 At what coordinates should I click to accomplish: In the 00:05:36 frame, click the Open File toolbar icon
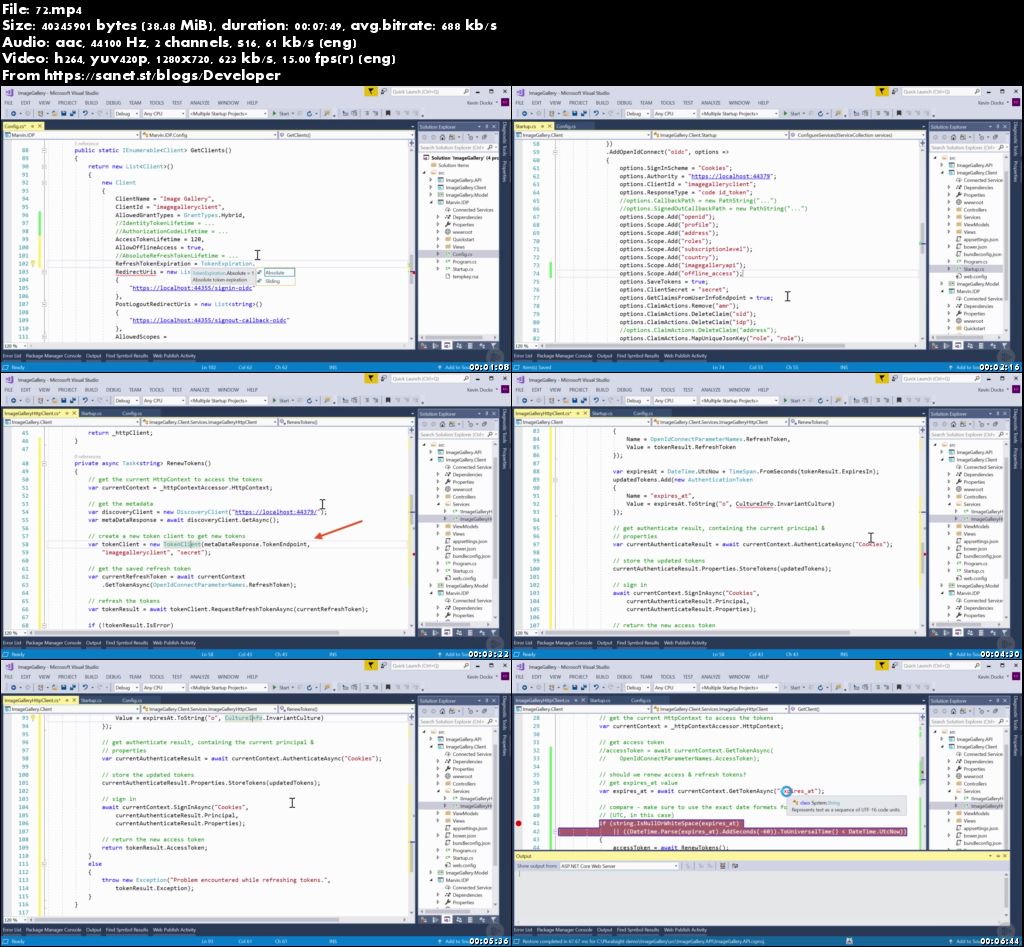pyautogui.click(x=55, y=687)
